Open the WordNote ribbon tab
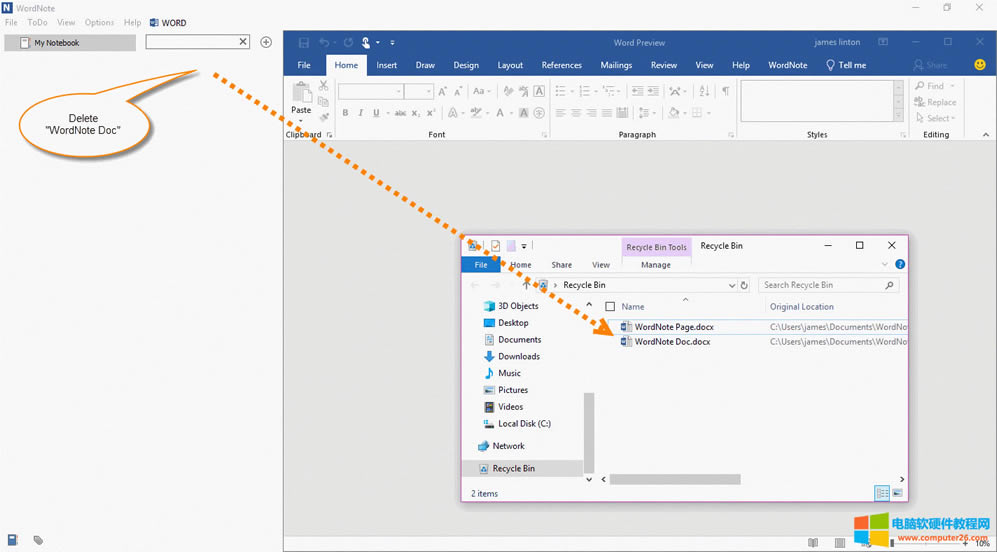 click(x=787, y=65)
